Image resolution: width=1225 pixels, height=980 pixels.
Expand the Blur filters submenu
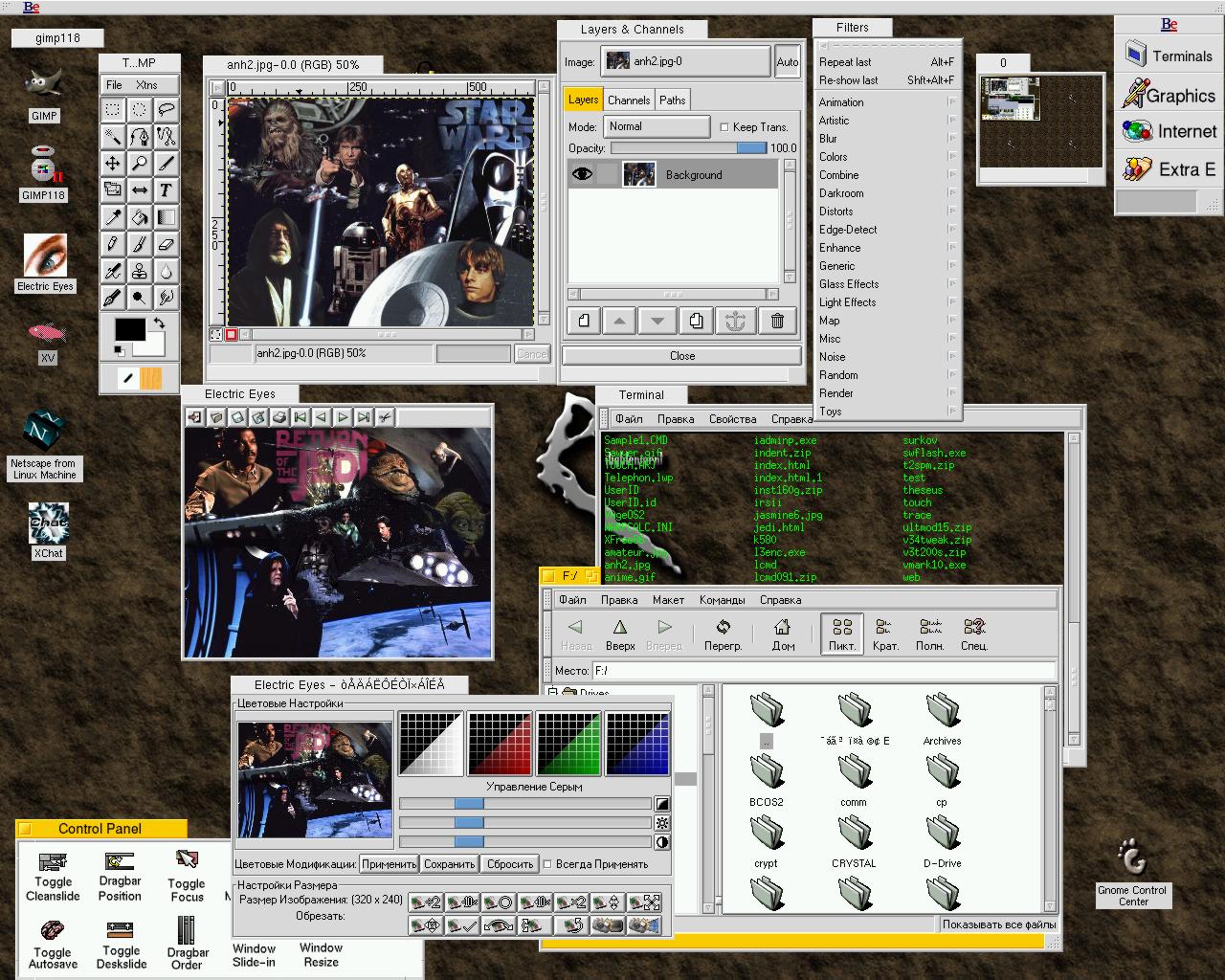(886, 139)
